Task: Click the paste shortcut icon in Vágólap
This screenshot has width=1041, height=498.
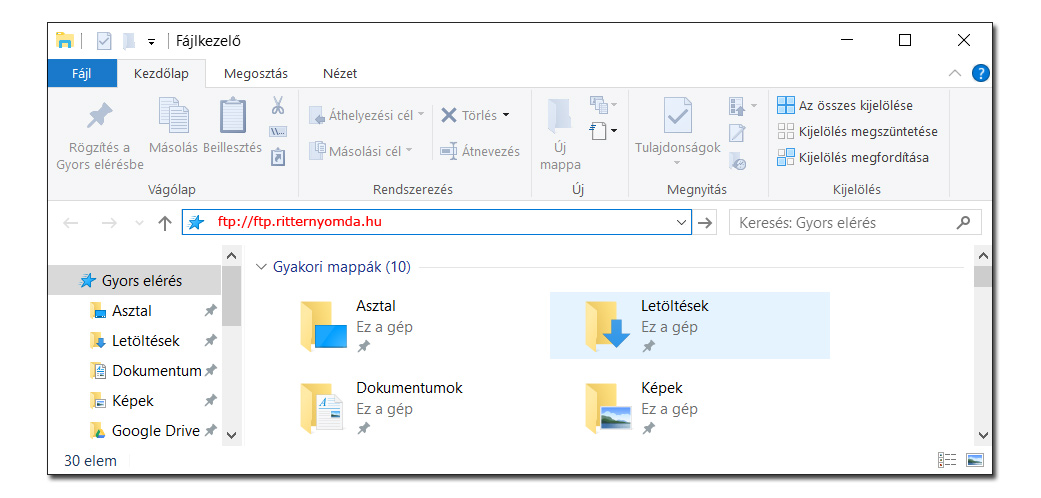Action: coord(278,157)
